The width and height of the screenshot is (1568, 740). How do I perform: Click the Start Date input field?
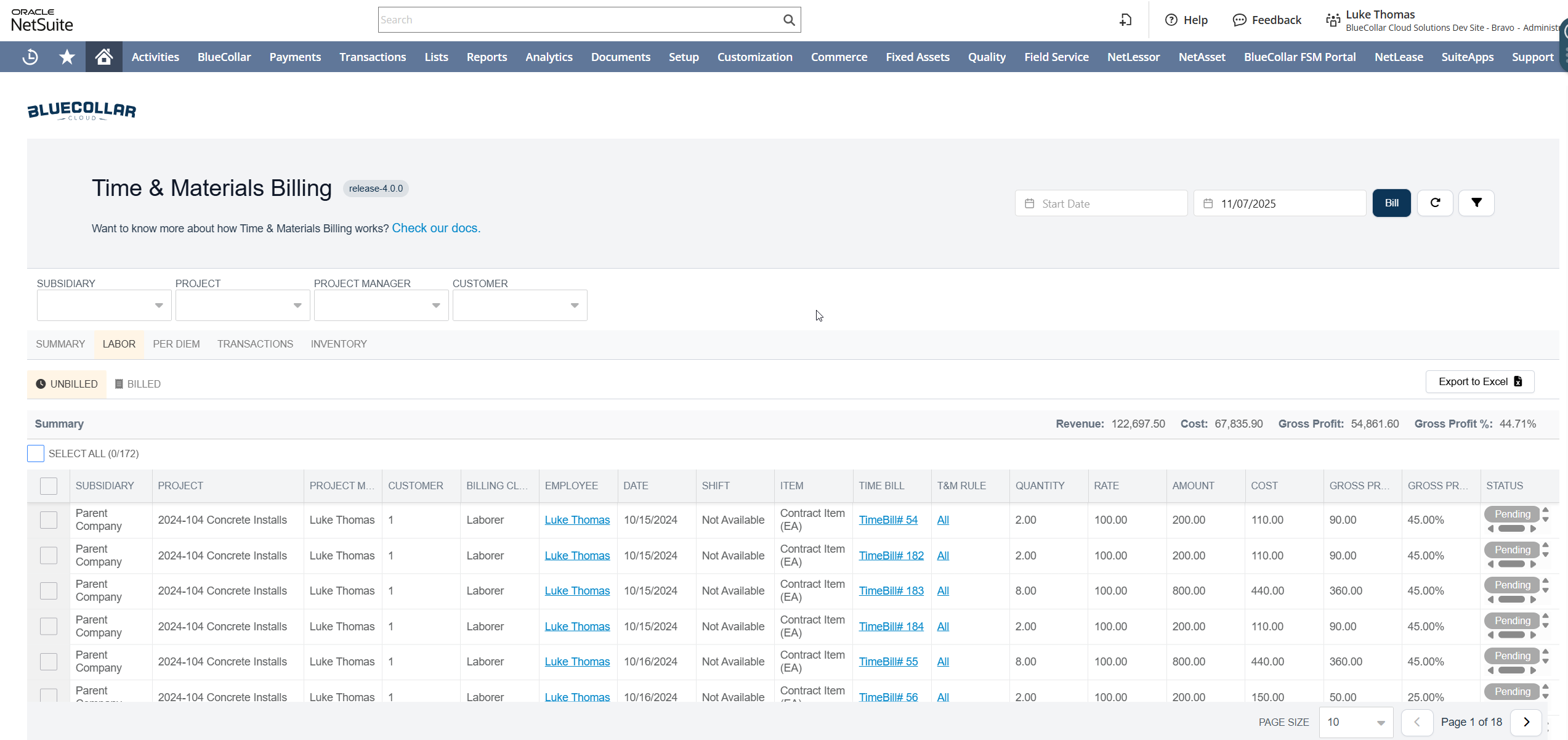pos(1101,203)
